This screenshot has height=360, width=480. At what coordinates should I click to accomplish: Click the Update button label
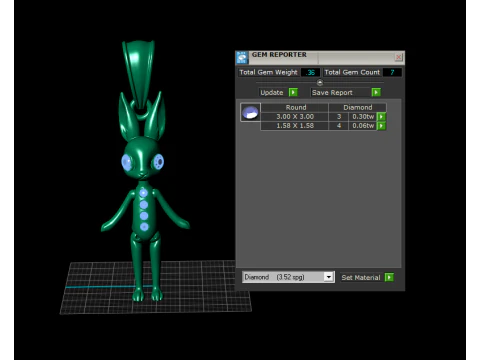tap(272, 92)
